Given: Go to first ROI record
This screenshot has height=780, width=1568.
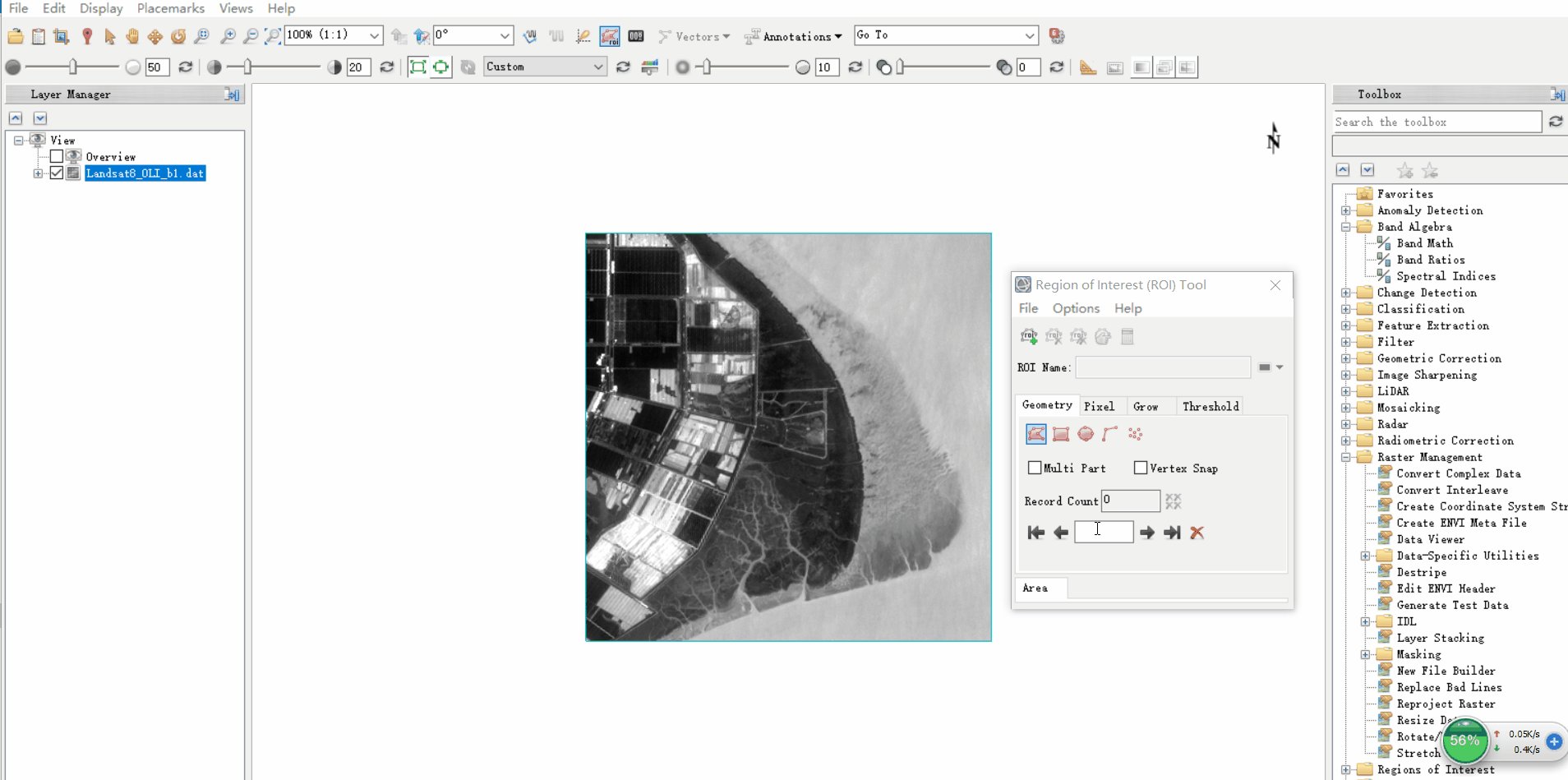Looking at the screenshot, I should (1036, 533).
